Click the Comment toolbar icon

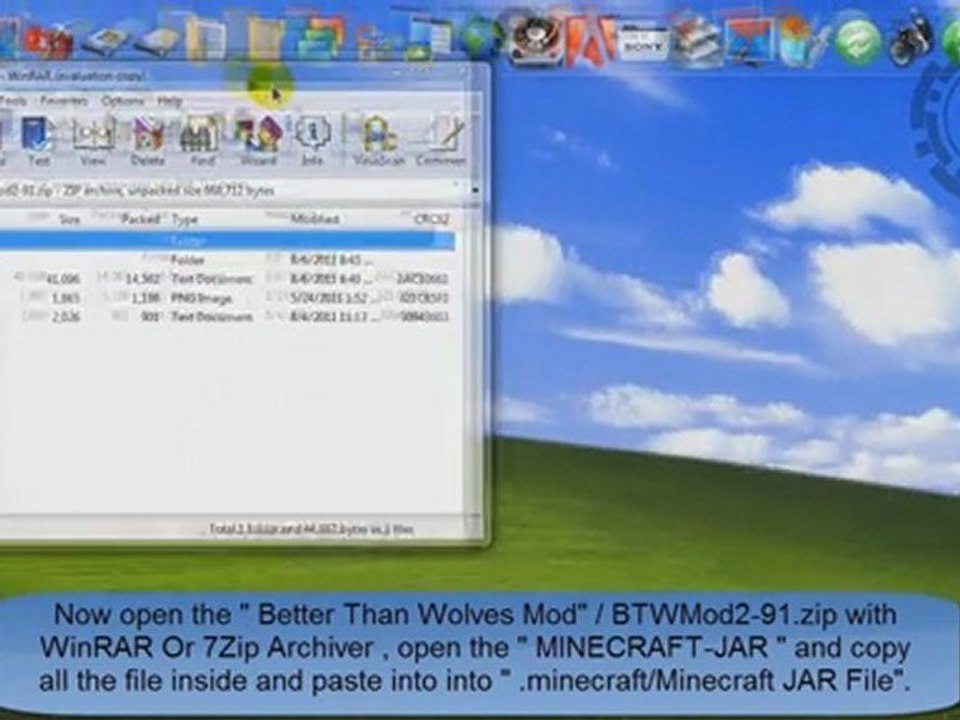coord(441,141)
